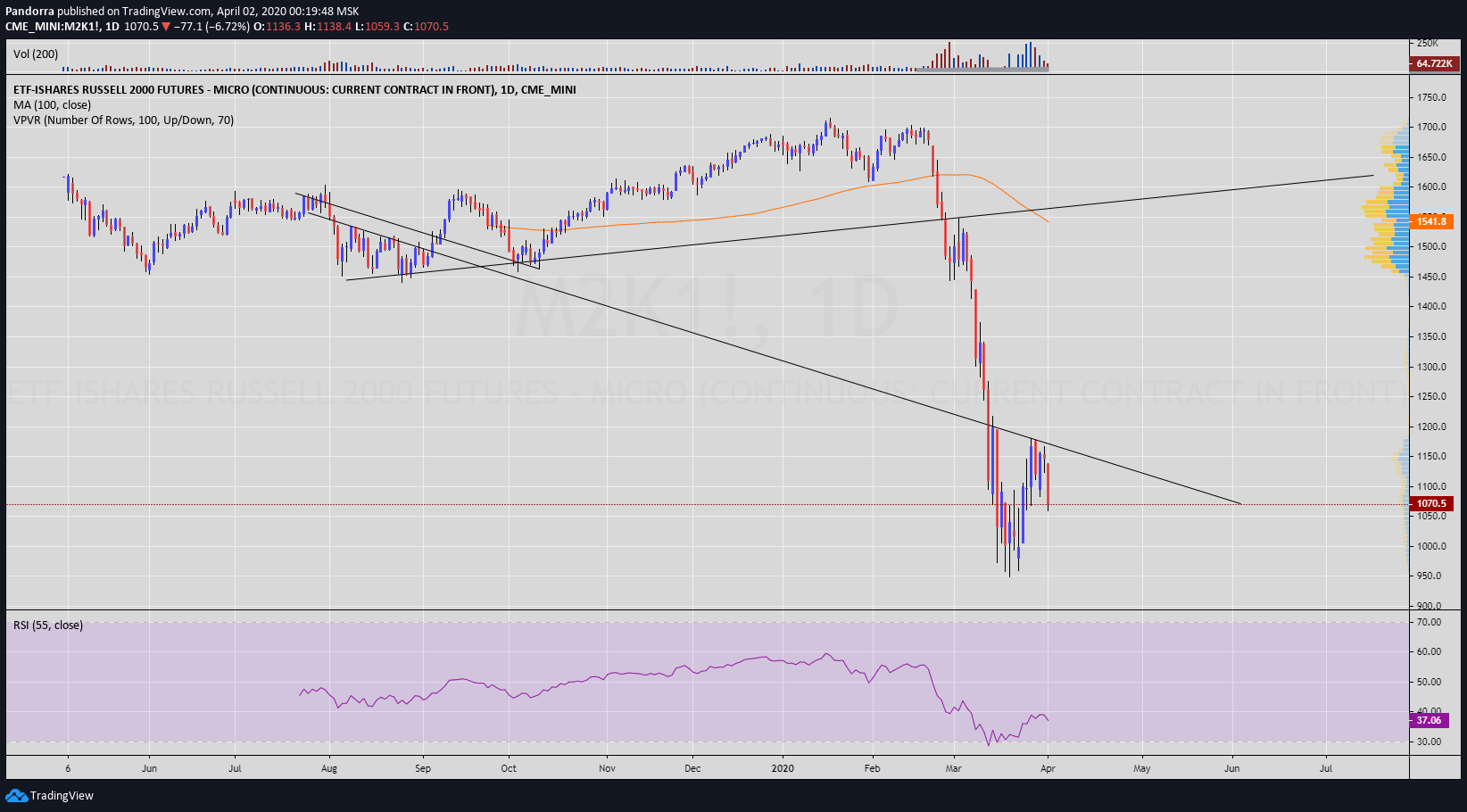Click the C:1070.5 close value in header

coord(427,27)
